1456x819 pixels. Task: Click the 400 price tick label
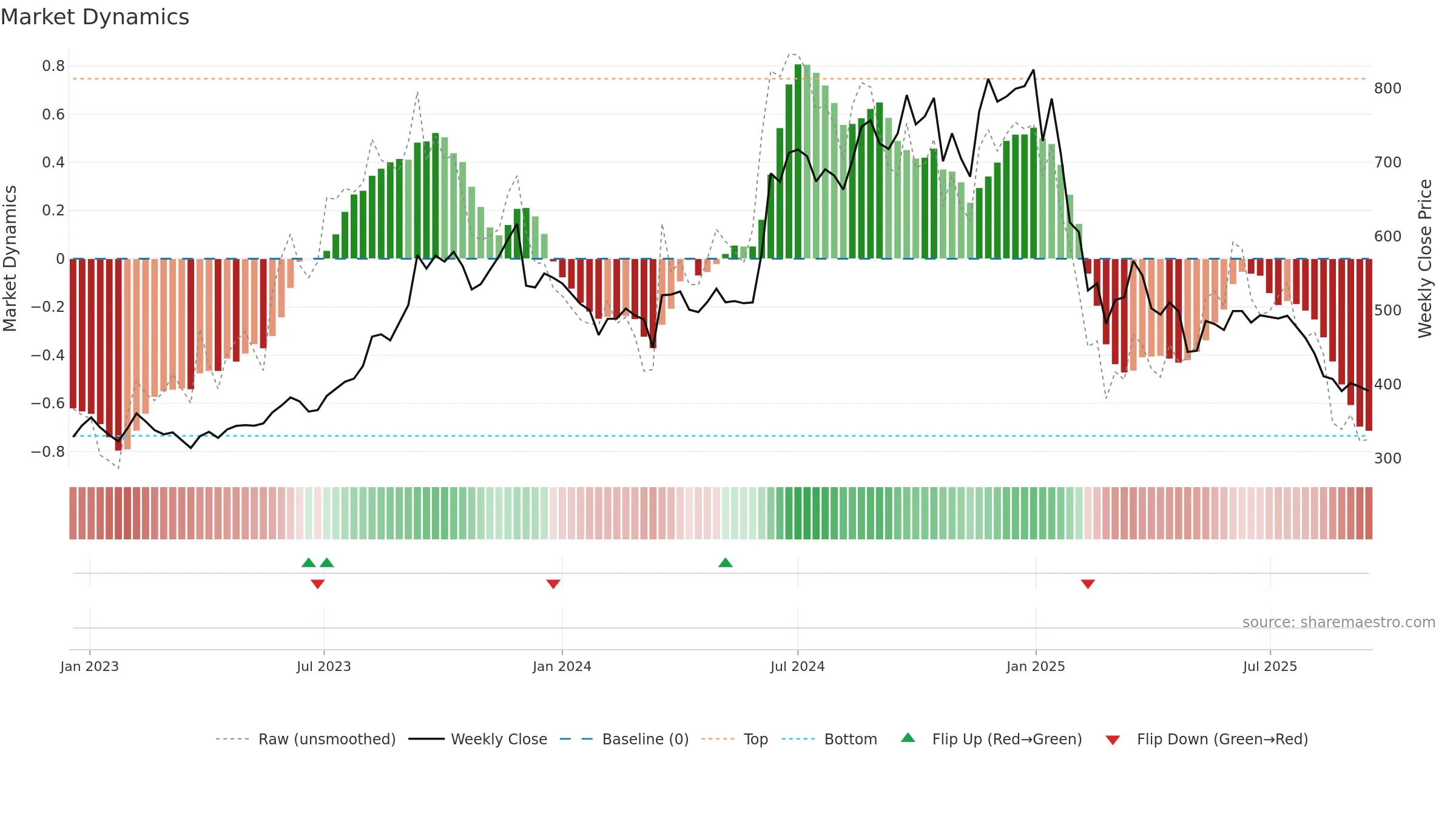[1388, 385]
